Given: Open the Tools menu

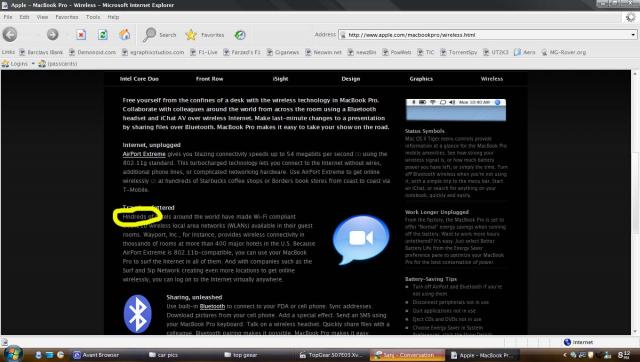Looking at the screenshot, I should [x=93, y=17].
